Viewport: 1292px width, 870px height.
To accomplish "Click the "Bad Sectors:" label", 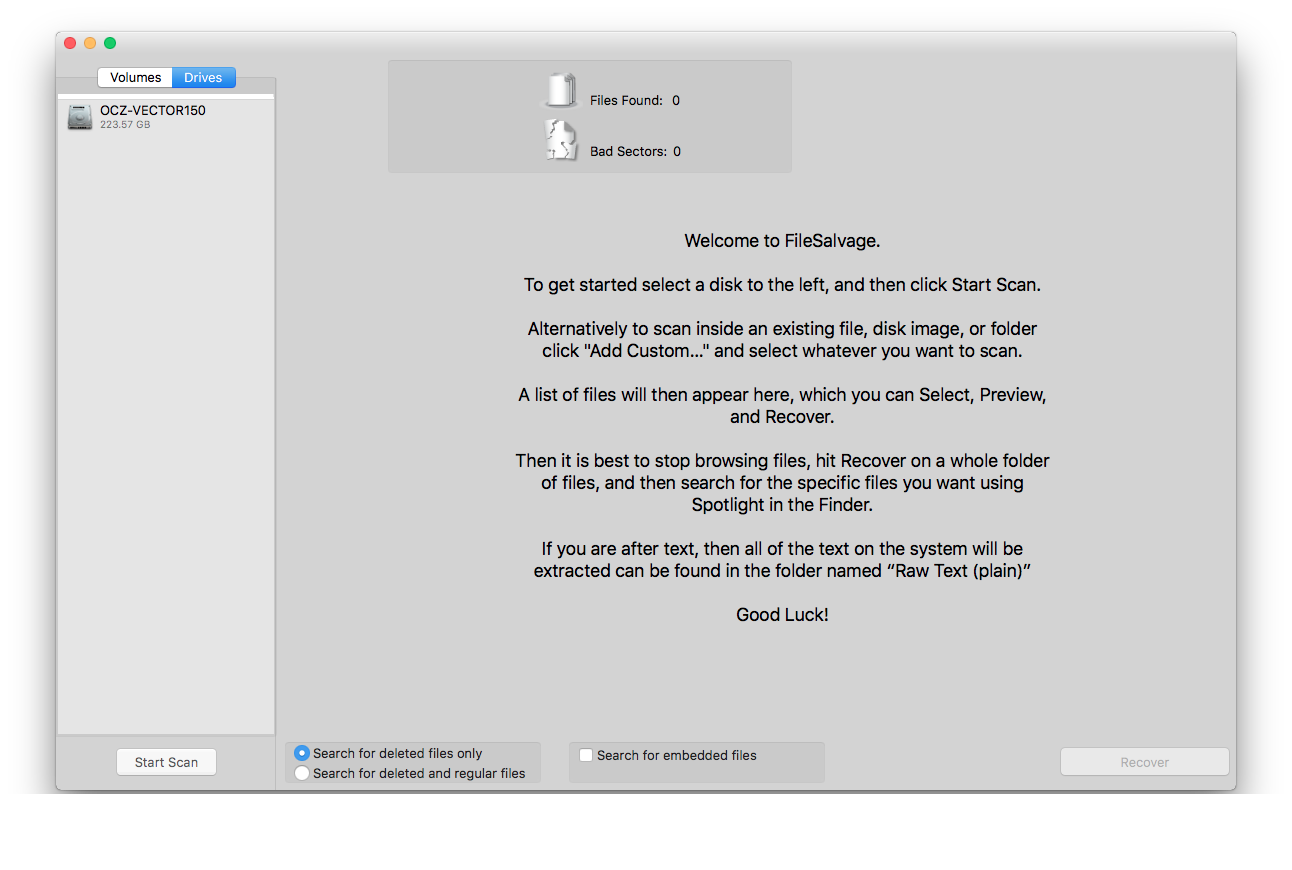I will click(628, 151).
